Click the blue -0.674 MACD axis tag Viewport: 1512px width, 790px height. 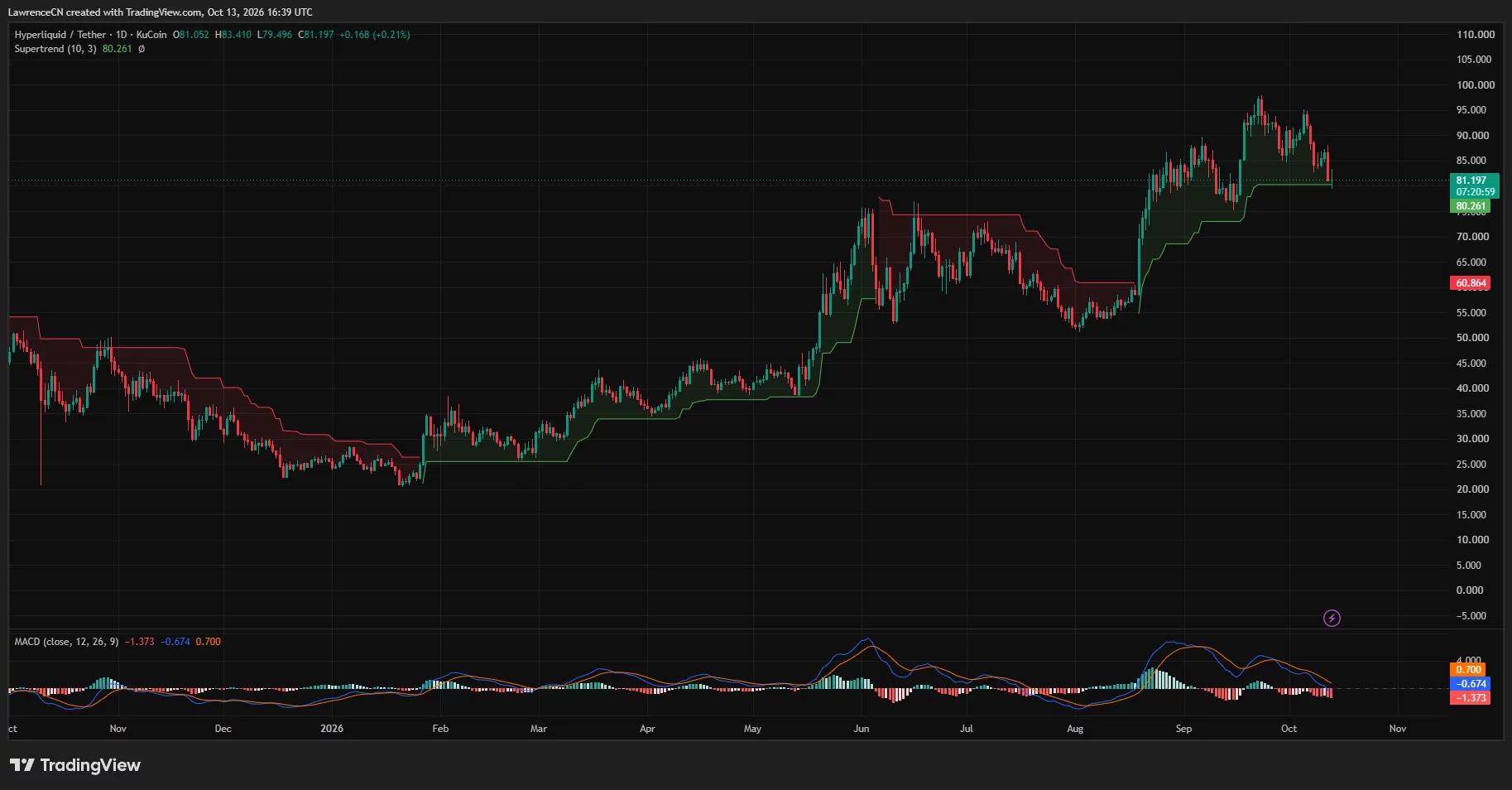click(1471, 684)
